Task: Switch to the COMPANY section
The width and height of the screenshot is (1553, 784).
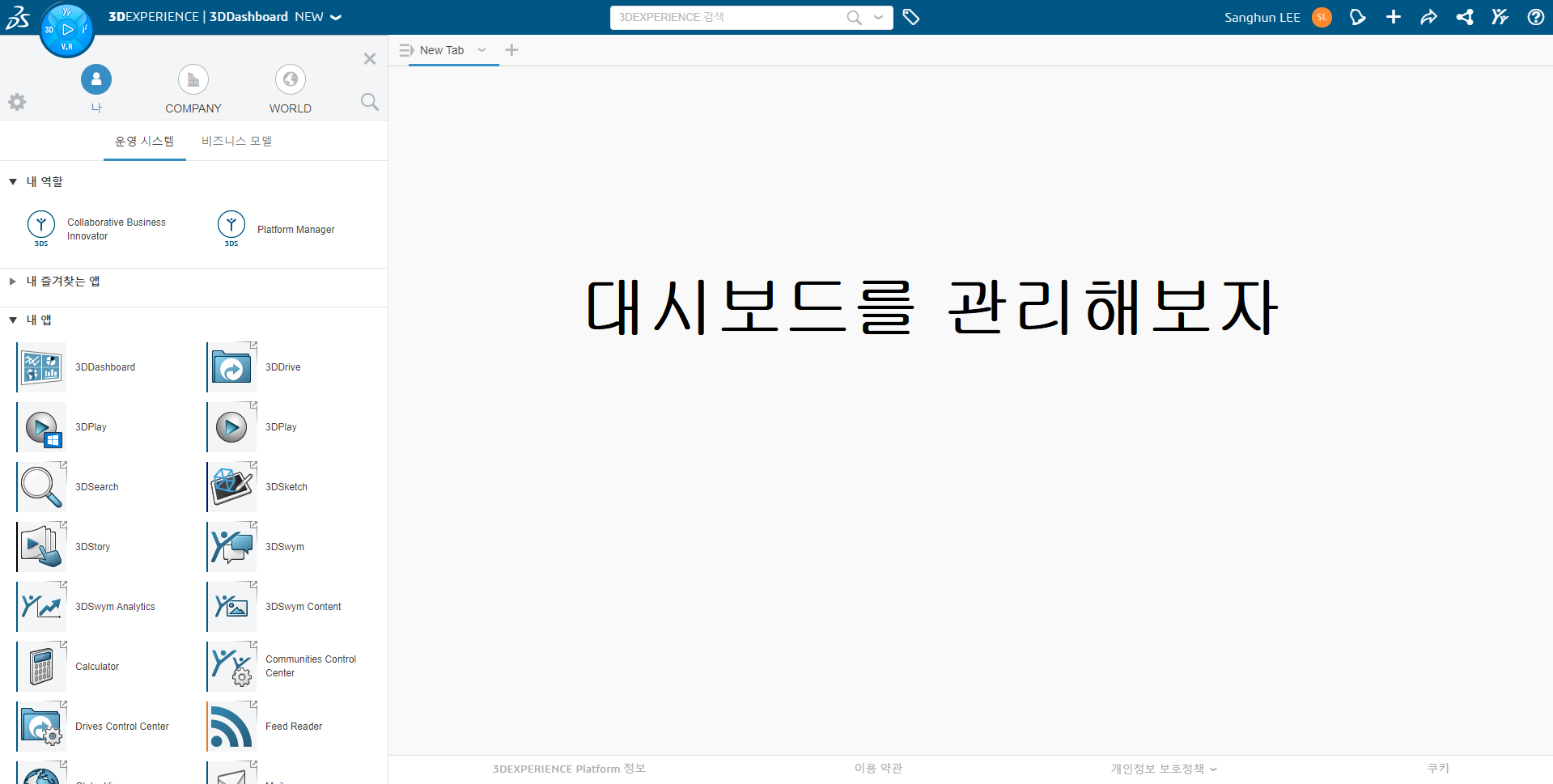Action: pyautogui.click(x=193, y=89)
